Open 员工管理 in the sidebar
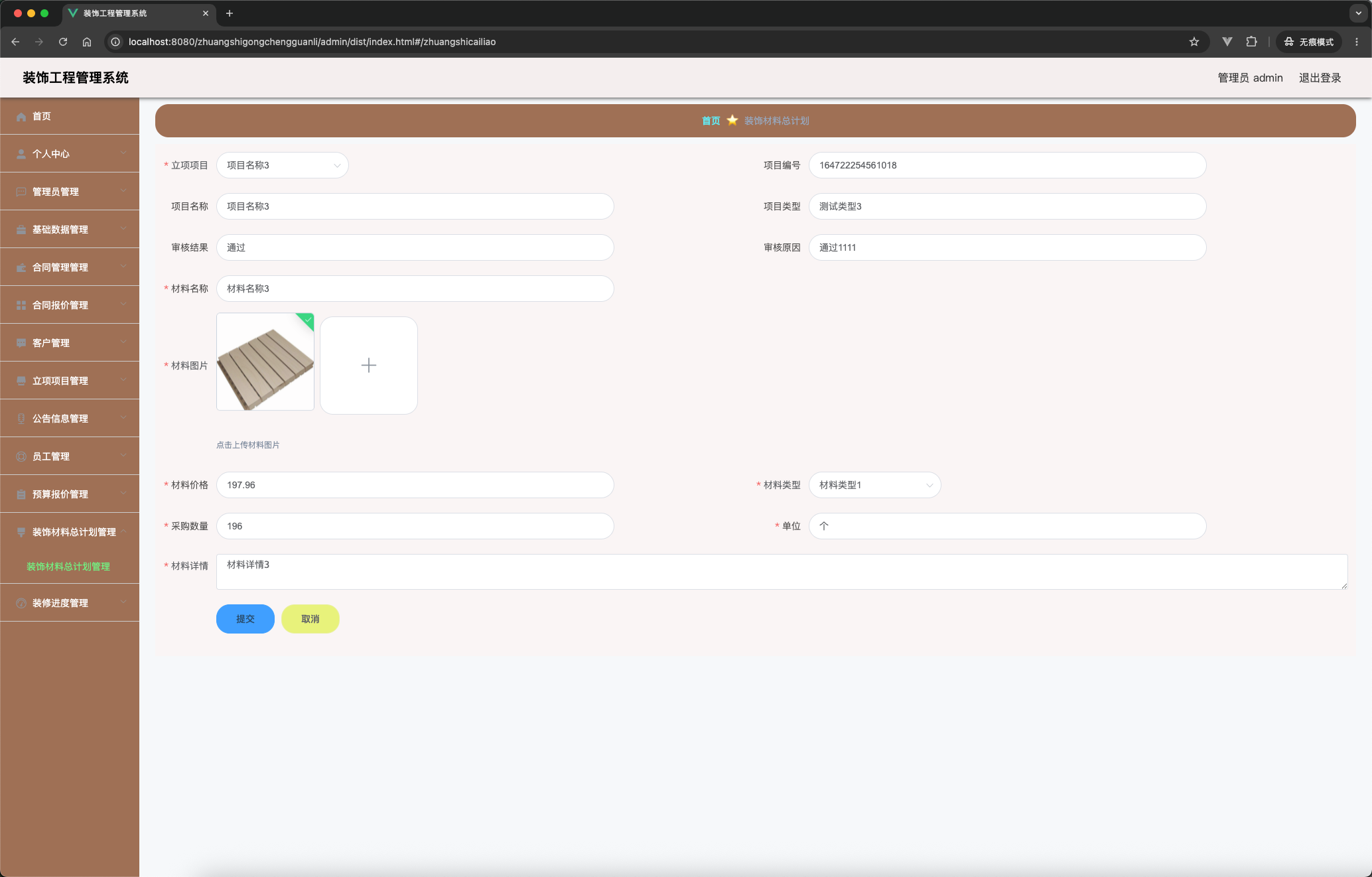 coord(70,456)
